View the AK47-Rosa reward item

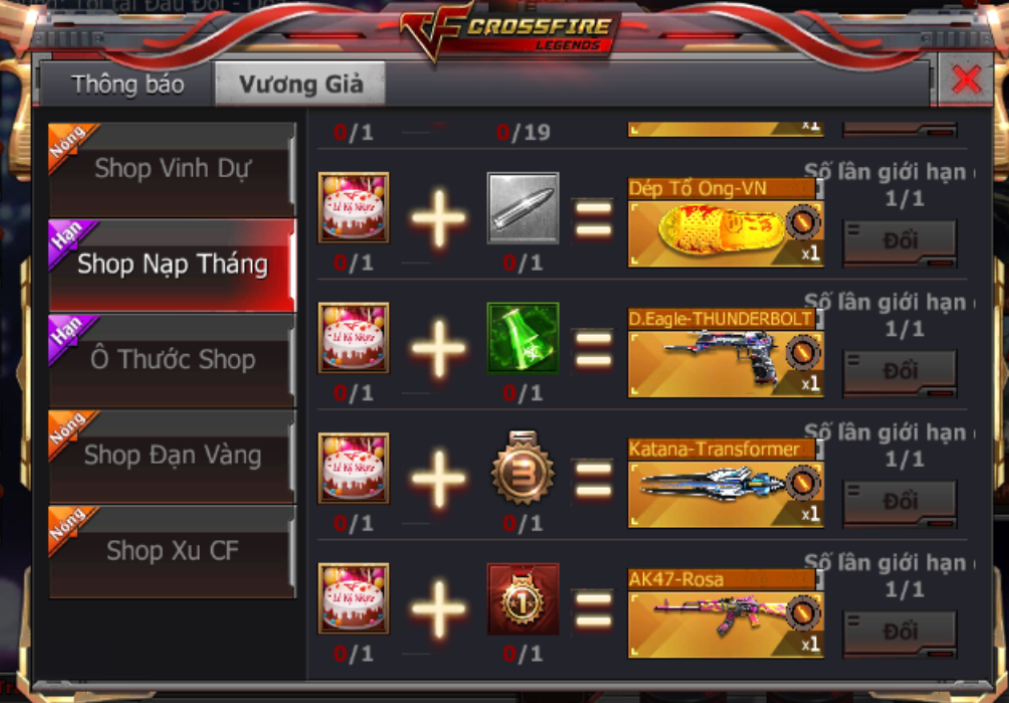[x=725, y=614]
